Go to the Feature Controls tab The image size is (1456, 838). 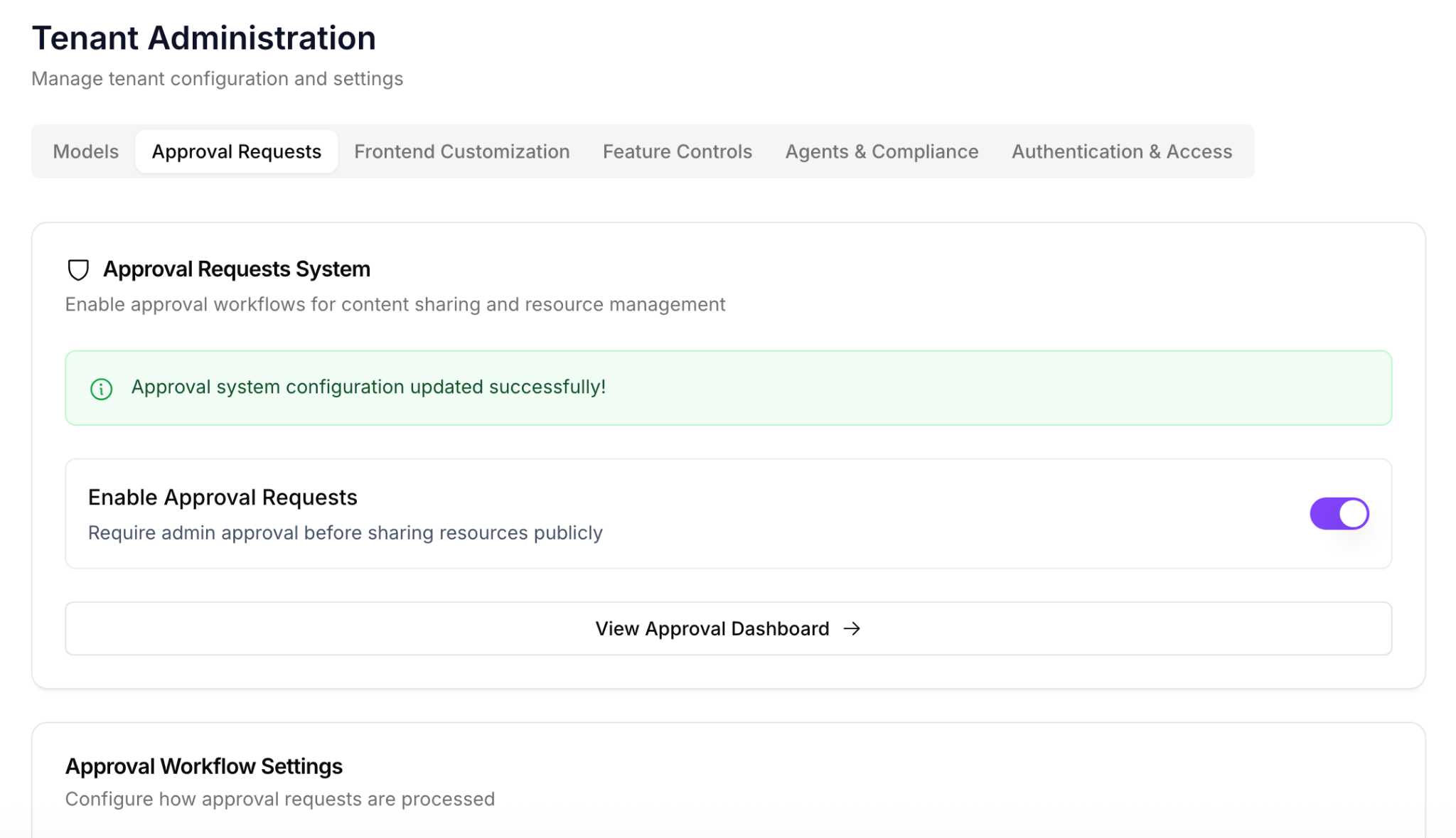(677, 151)
